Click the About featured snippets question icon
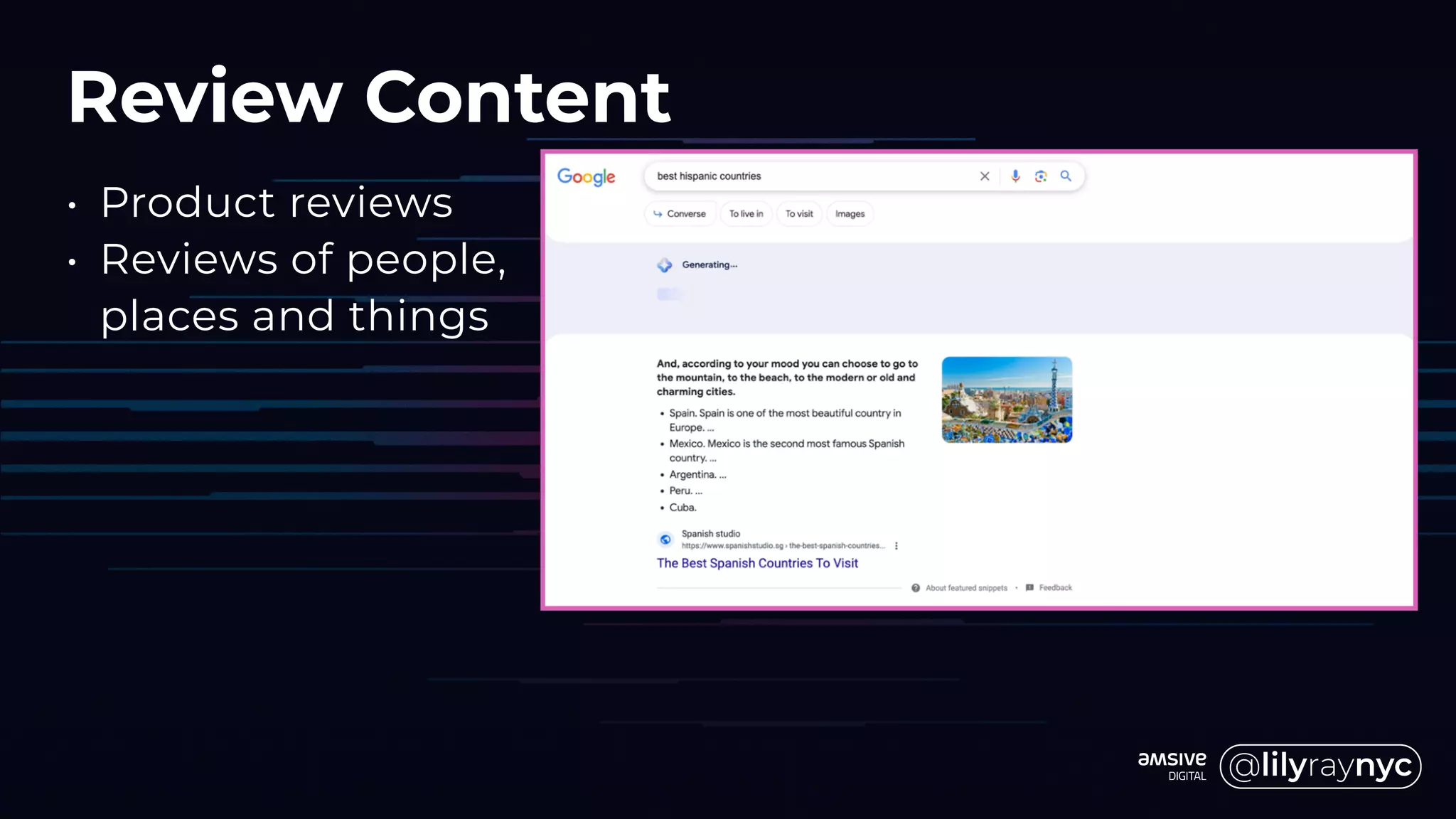Viewport: 1456px width, 819px height. (x=916, y=588)
